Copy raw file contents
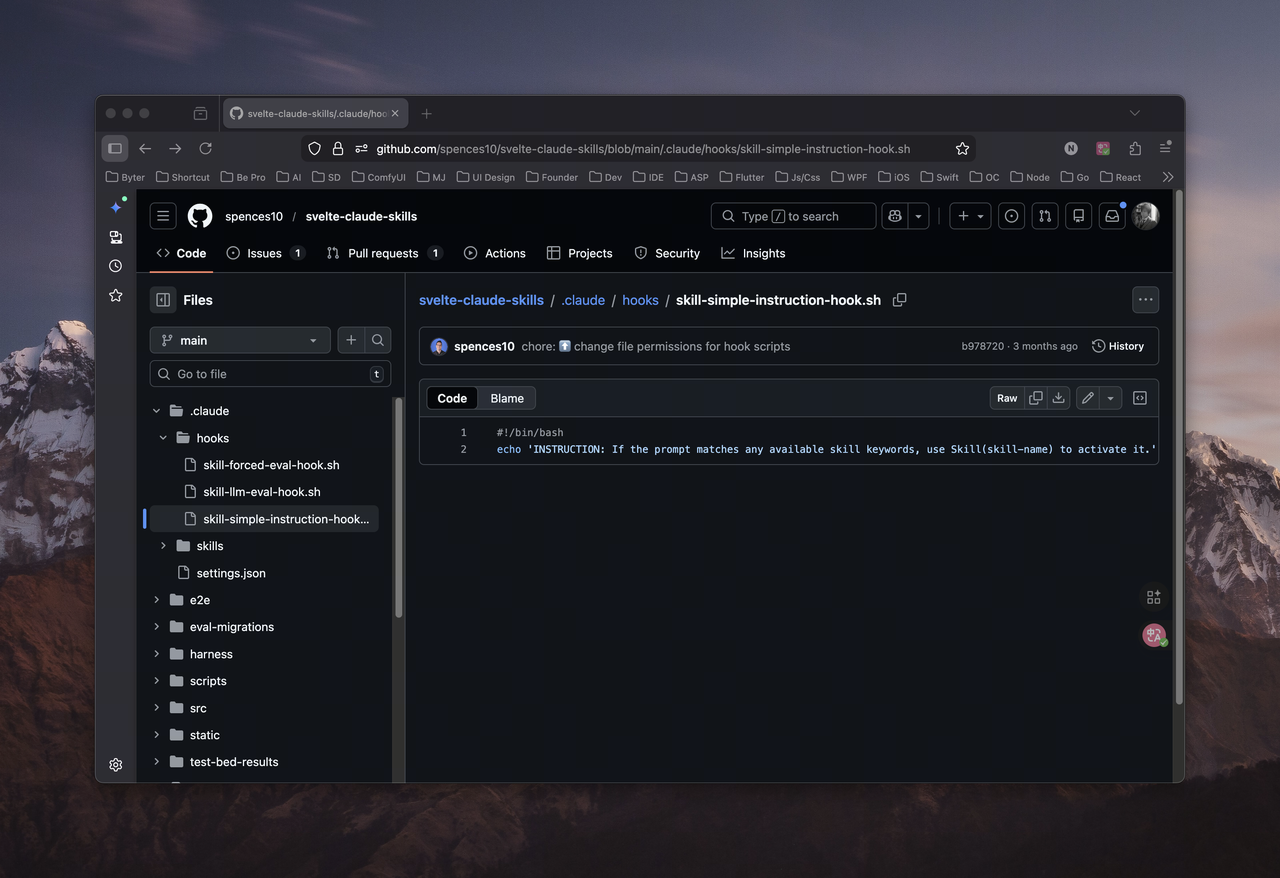Image resolution: width=1280 pixels, height=878 pixels. (1035, 398)
